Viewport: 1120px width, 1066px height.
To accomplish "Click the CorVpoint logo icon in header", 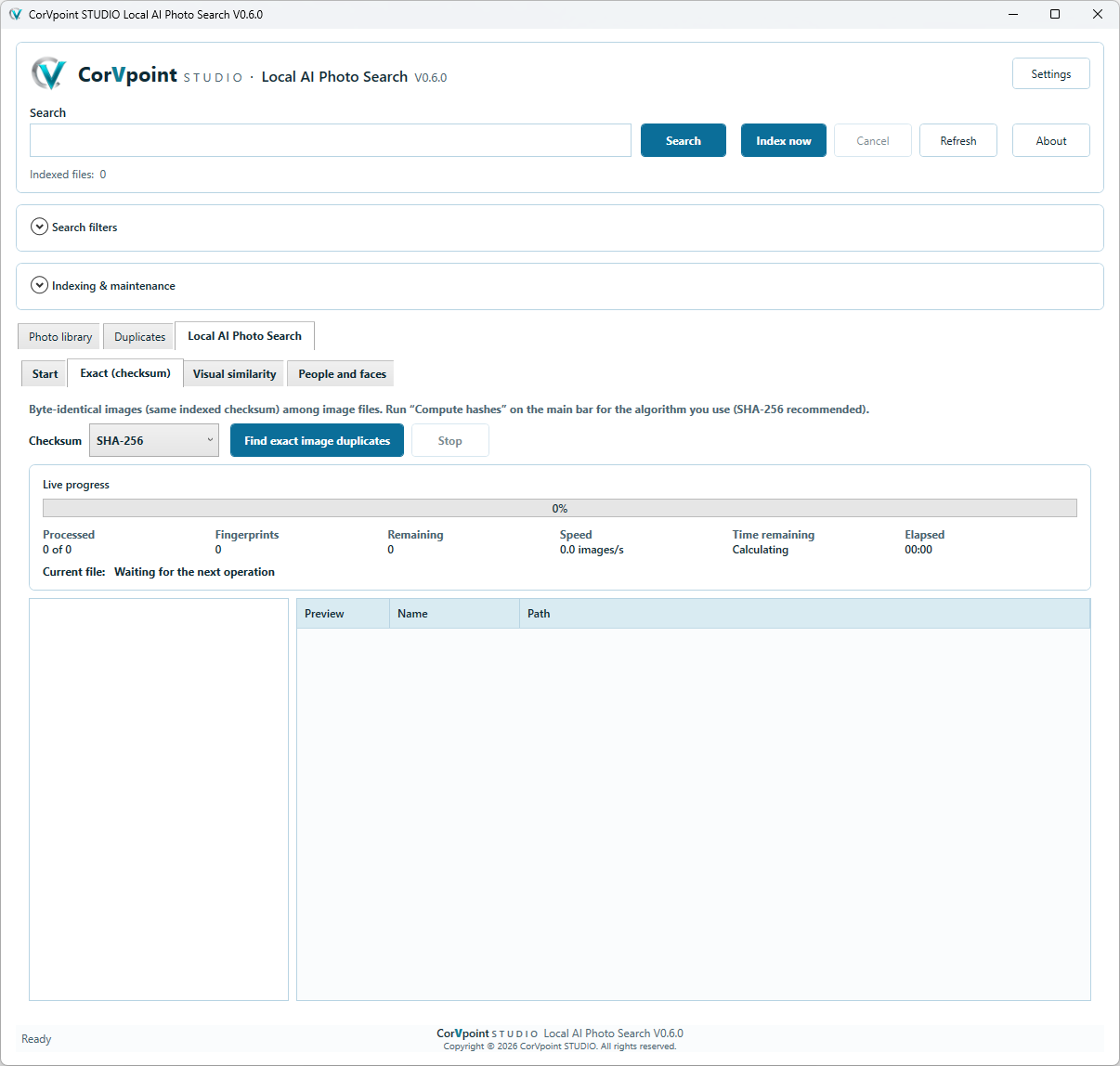I will click(x=48, y=73).
